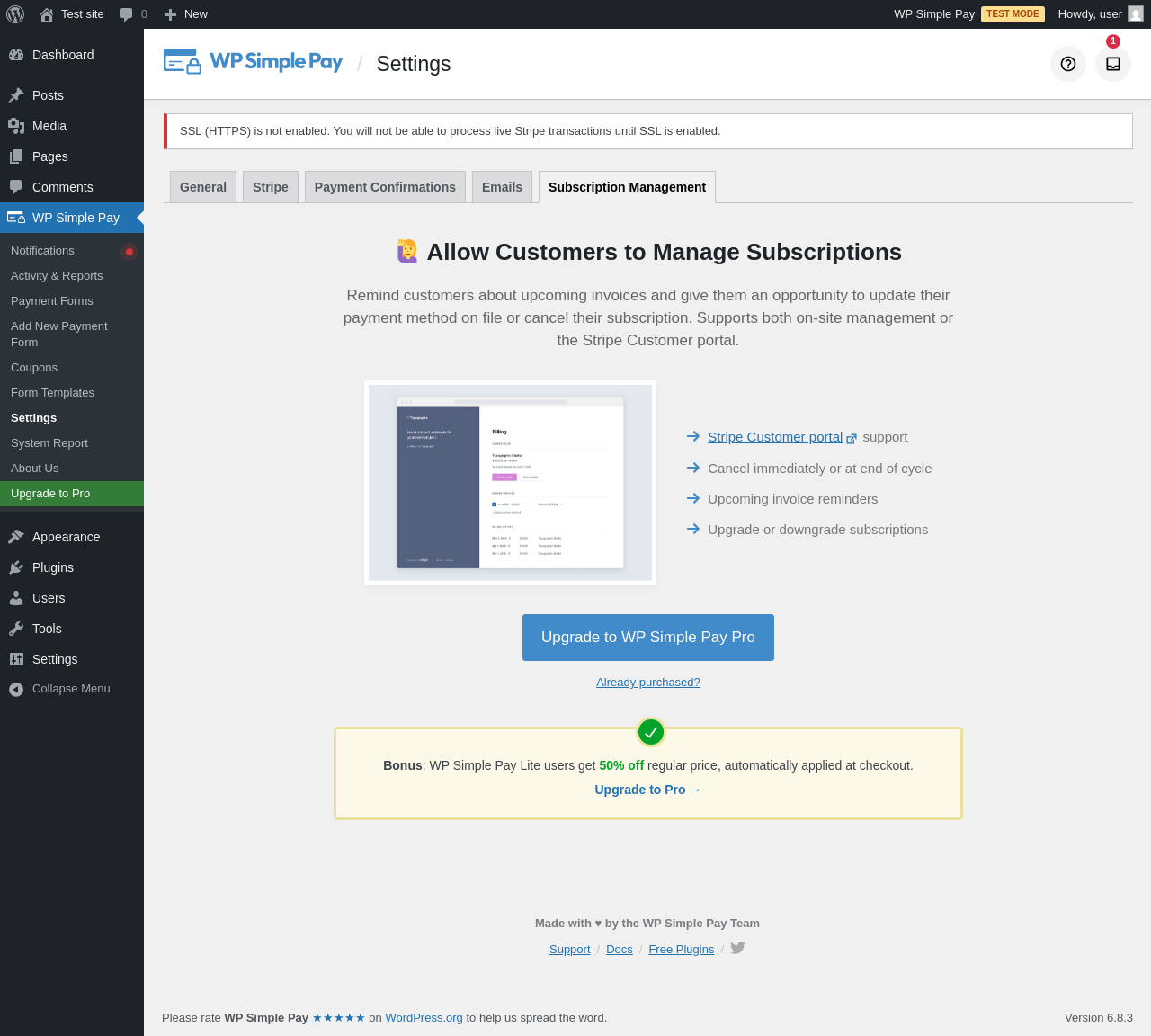Click the sidebar Settings sliders icon
Image resolution: width=1151 pixels, height=1036 pixels.
pos(16,659)
